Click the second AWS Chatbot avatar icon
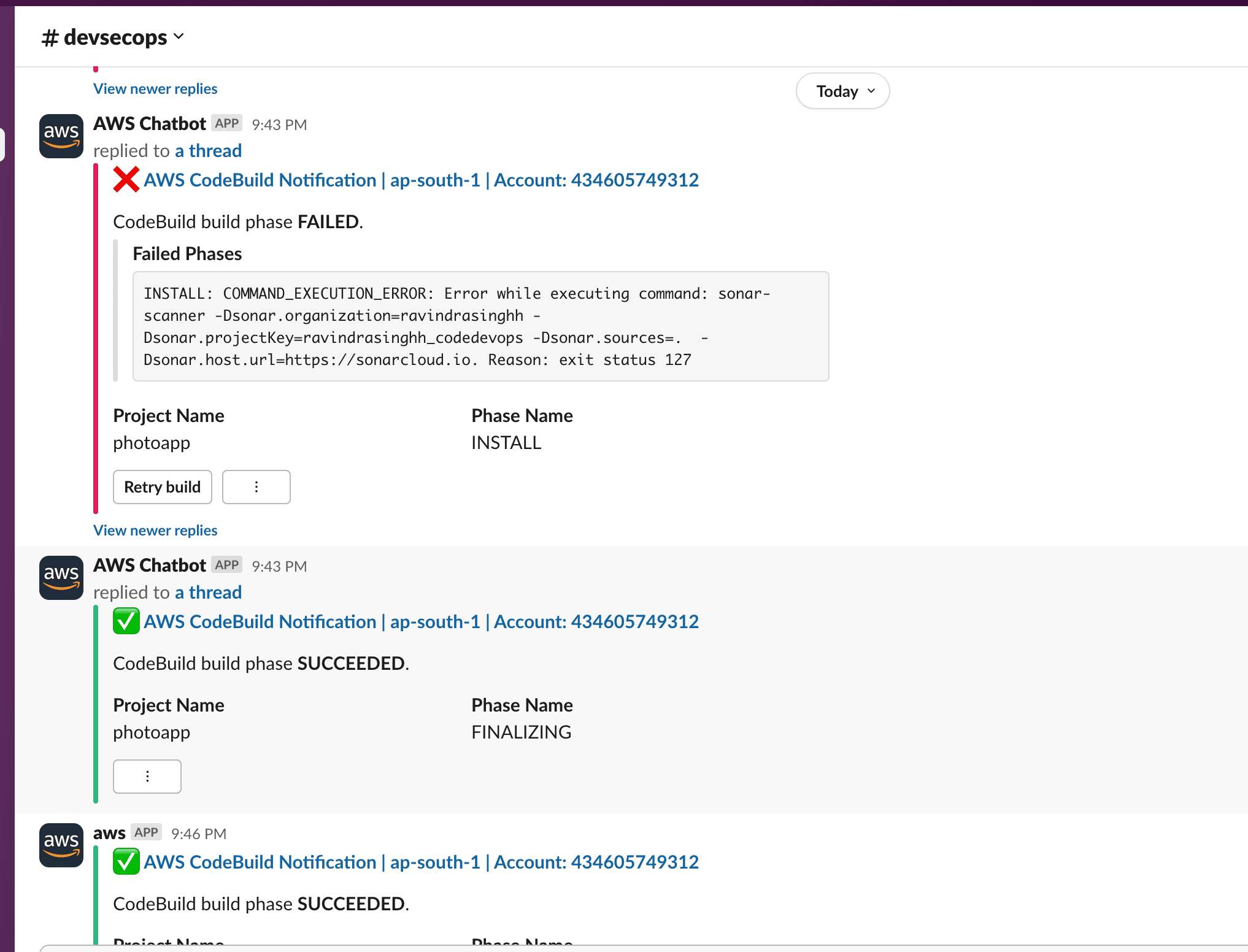 pyautogui.click(x=61, y=578)
